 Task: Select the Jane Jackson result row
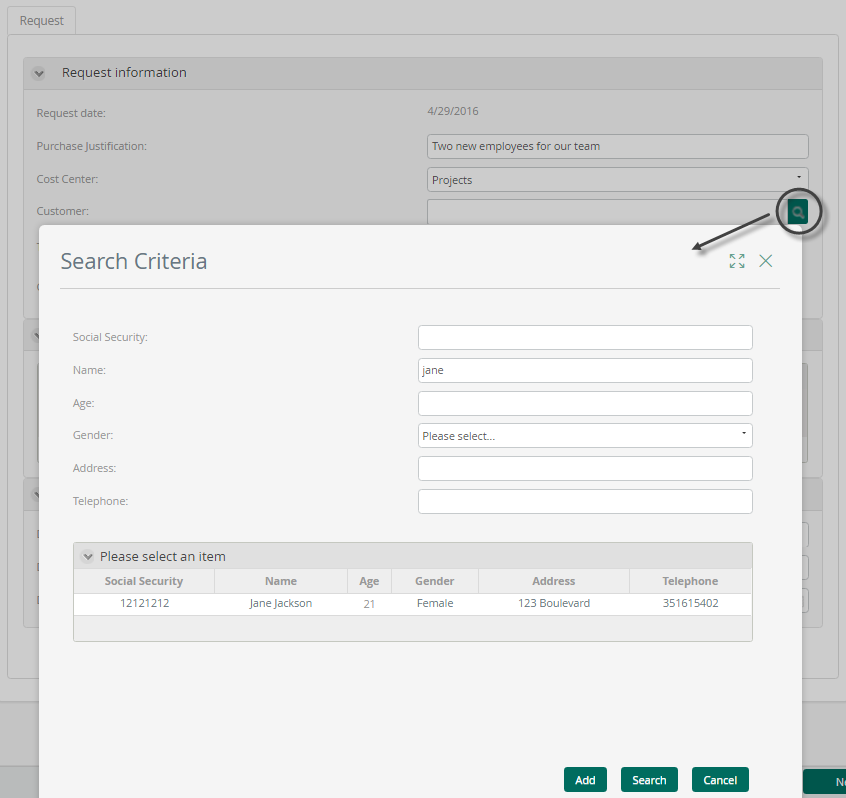(x=413, y=604)
